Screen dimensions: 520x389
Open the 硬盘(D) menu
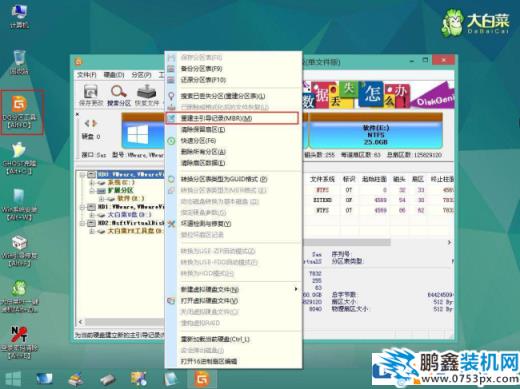(114, 75)
